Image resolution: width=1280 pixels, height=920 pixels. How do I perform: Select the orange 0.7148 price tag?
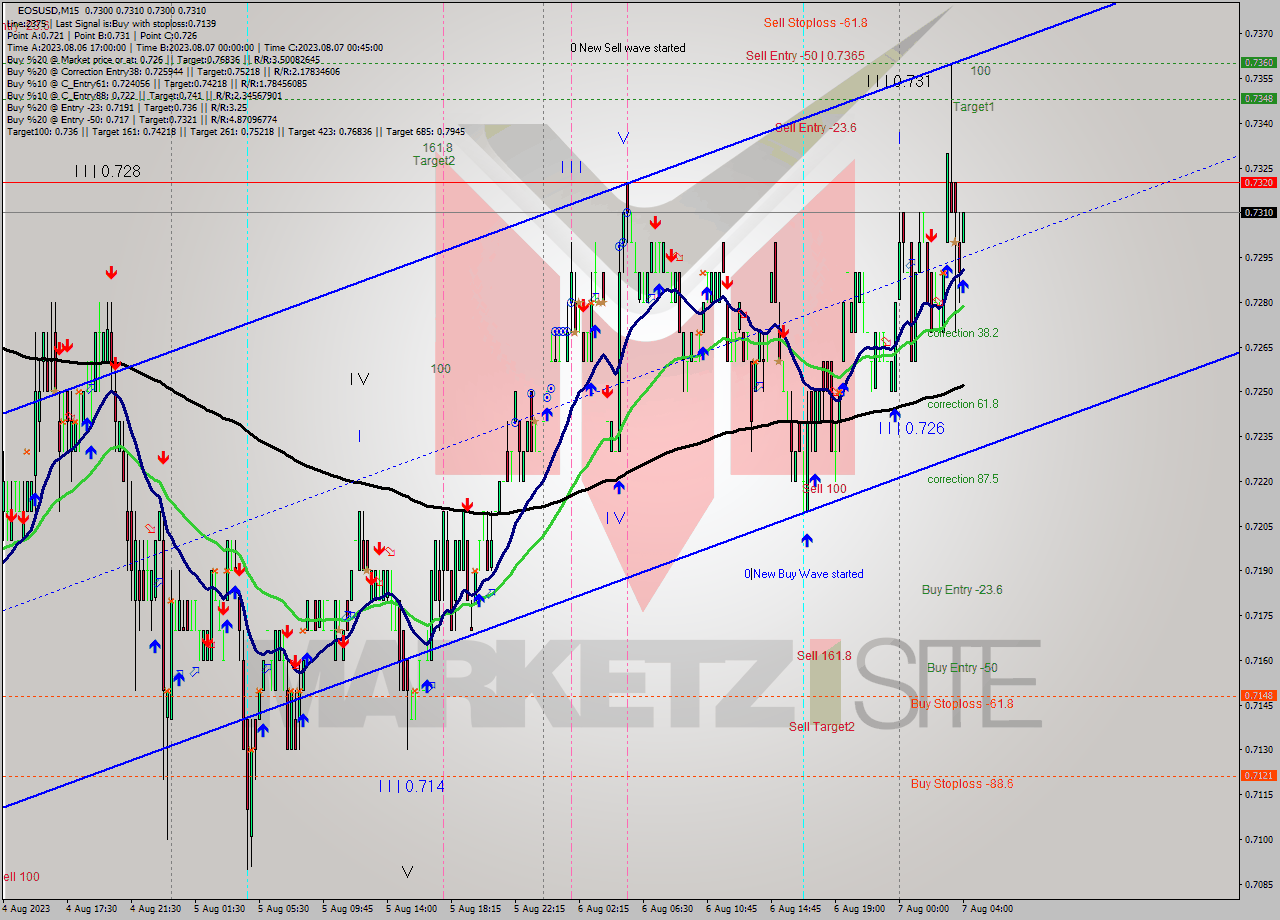pyautogui.click(x=1258, y=695)
